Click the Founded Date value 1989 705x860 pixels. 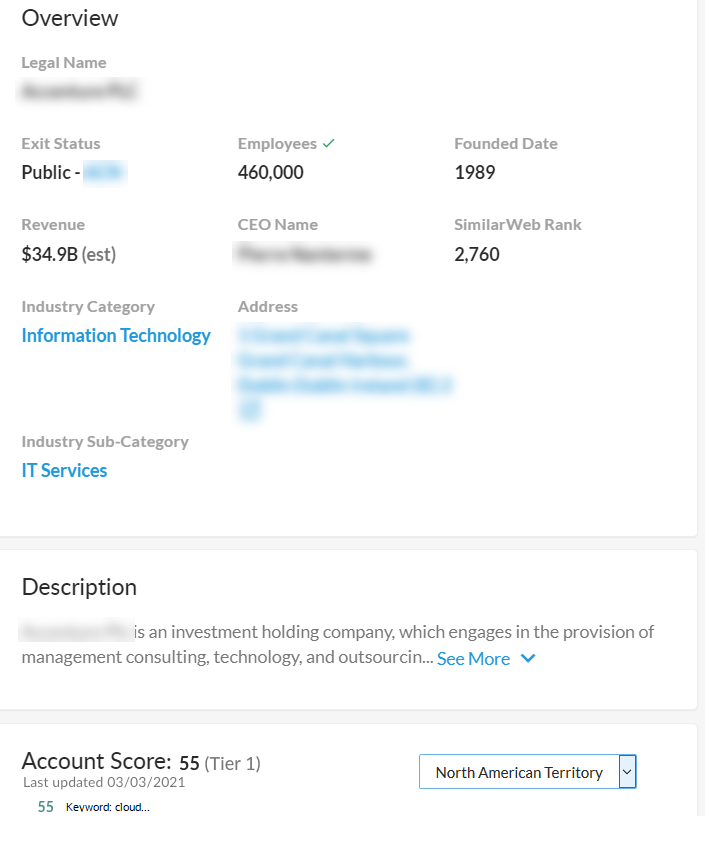[x=474, y=172]
